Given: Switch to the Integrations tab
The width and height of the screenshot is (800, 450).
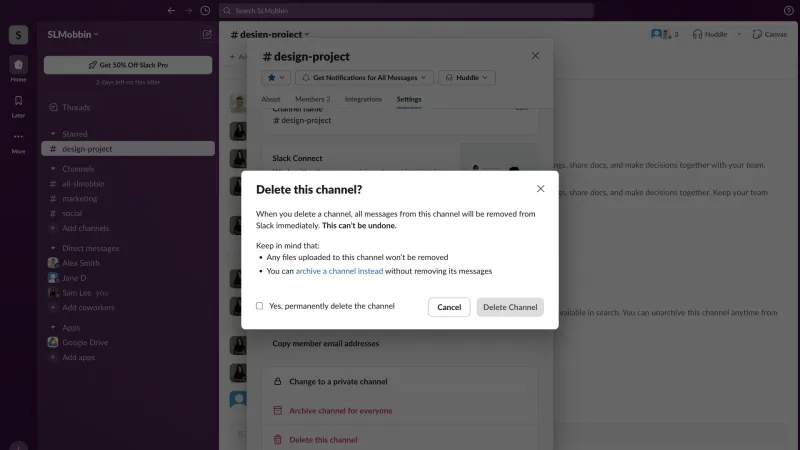Looking at the screenshot, I should click(x=363, y=99).
